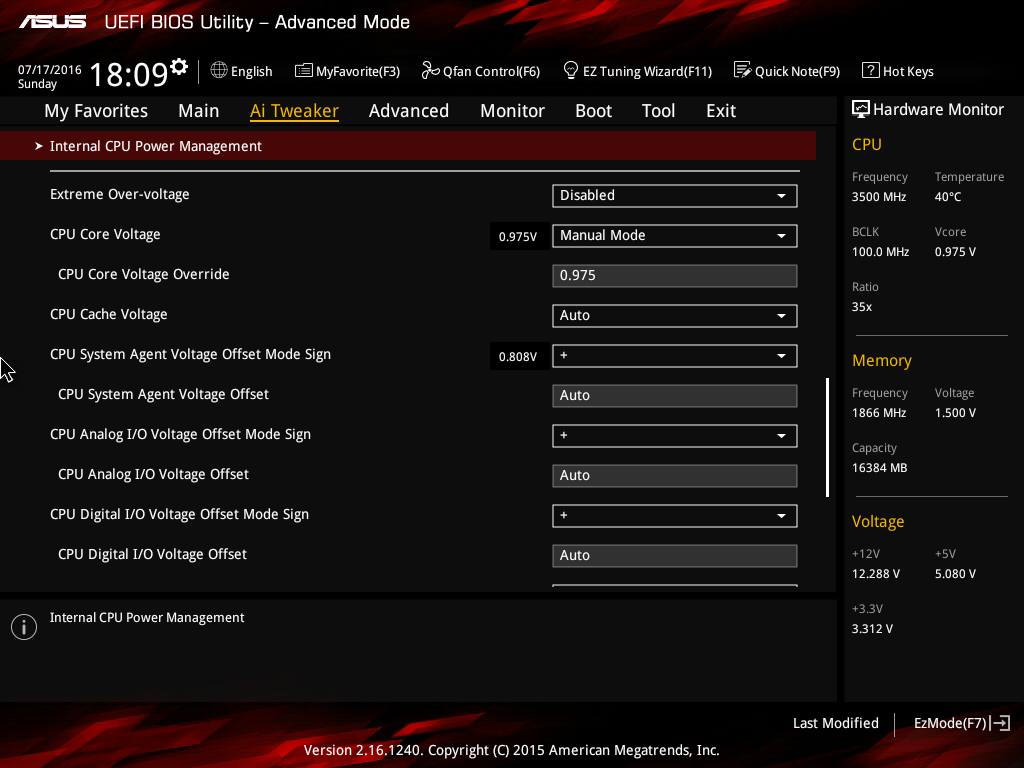Click the 18:09 clock time
1024x768 pixels.
(x=129, y=74)
